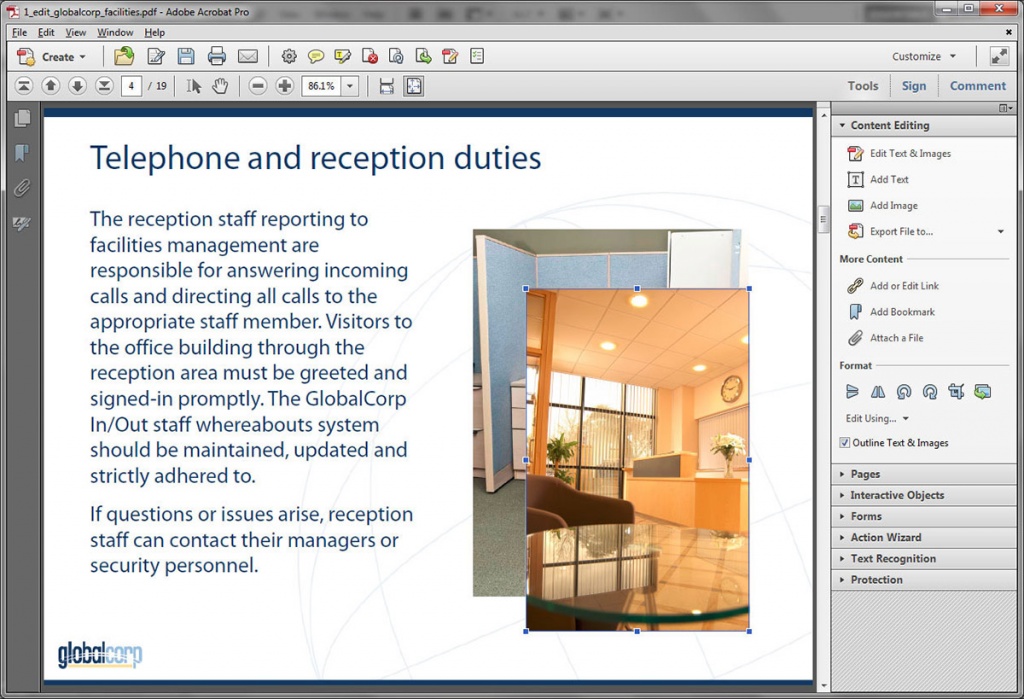This screenshot has width=1024, height=699.
Task: Click the zoom percentage field showing 86.1%
Action: [x=321, y=86]
